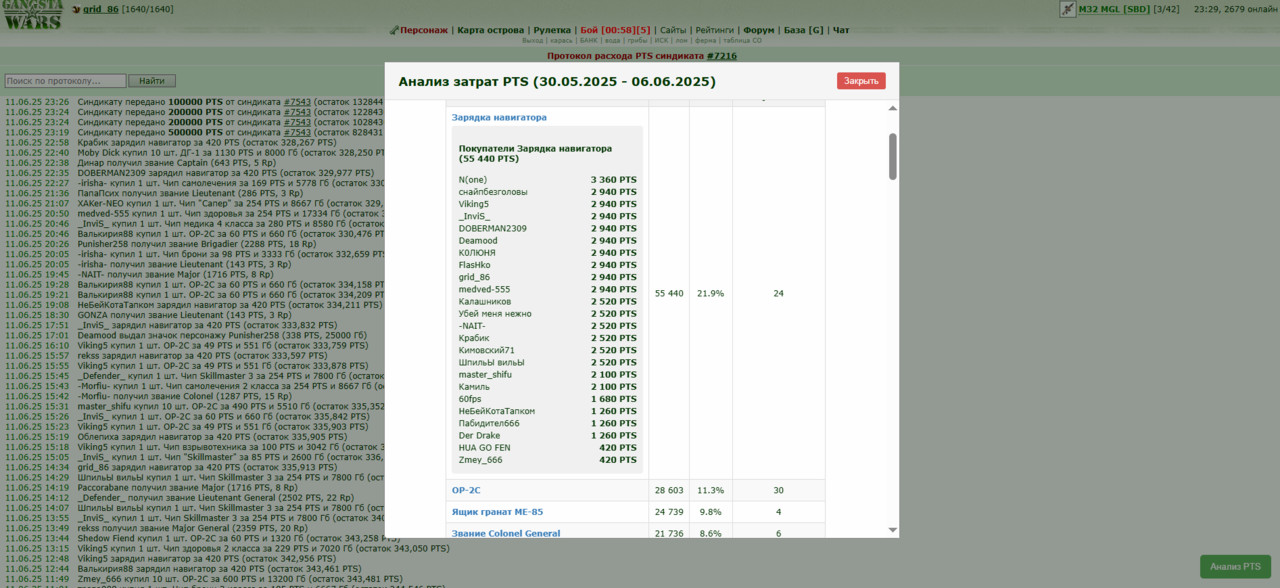Click buyer N(one) in the list
The image size is (1280, 588).
coord(473,180)
